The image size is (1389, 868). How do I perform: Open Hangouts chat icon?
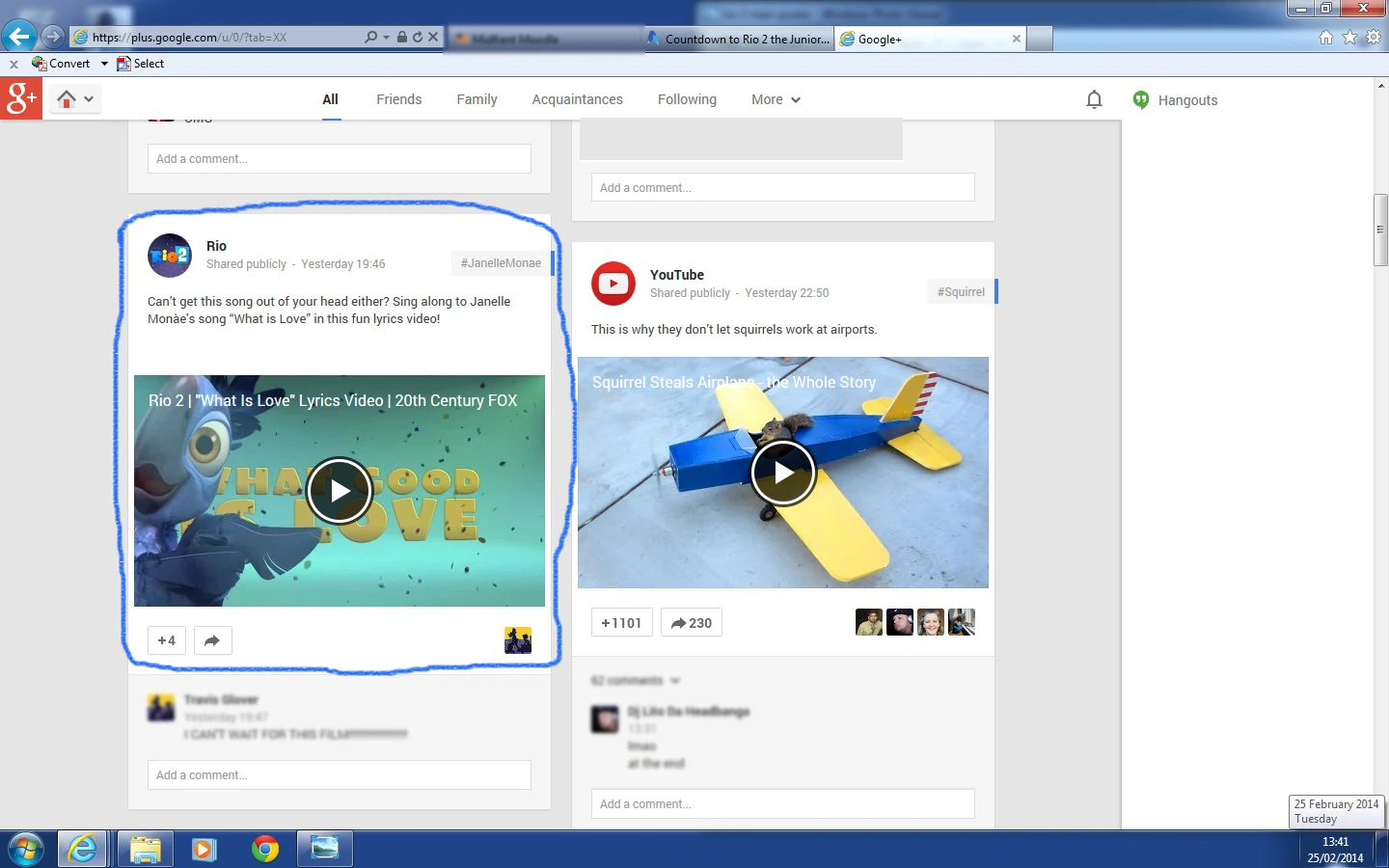click(x=1141, y=99)
